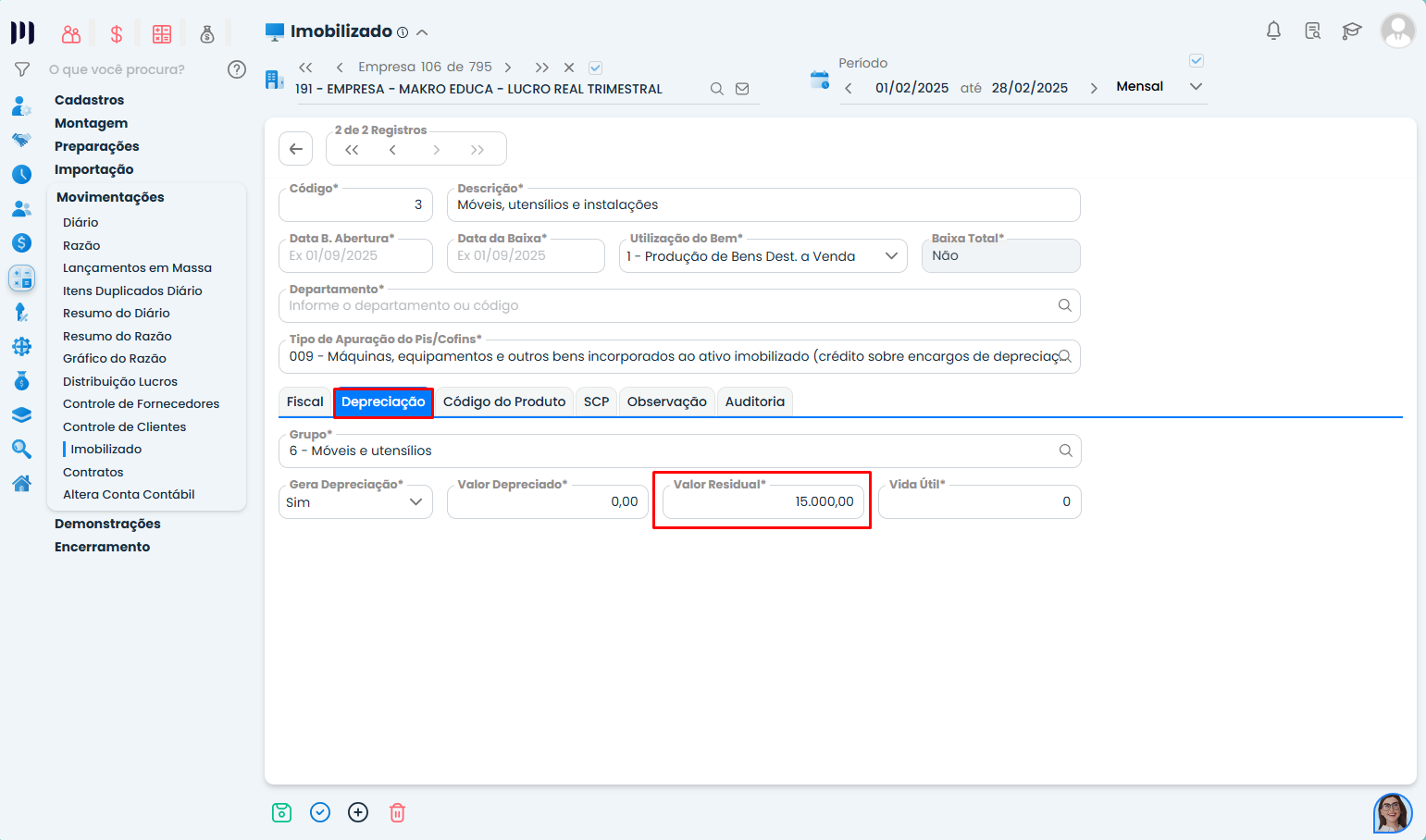Viewport: 1426px width, 840px height.
Task: Open Lançamentos em Massa menu item
Action: coord(137,268)
